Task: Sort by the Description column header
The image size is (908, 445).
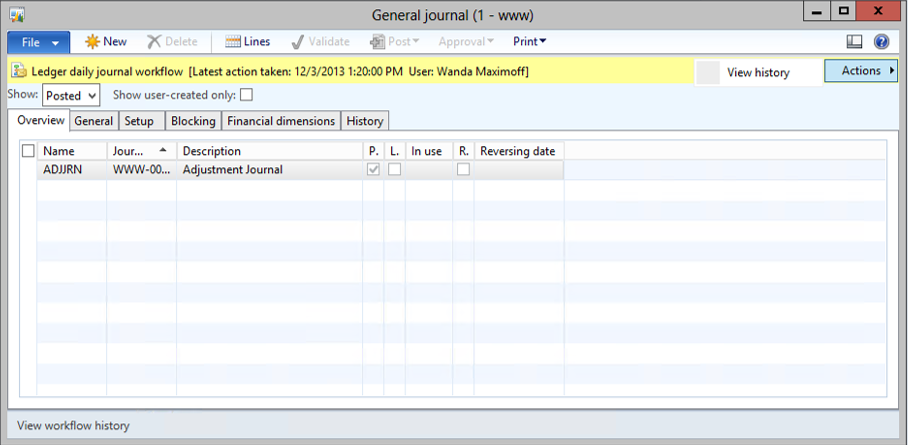Action: pos(268,151)
